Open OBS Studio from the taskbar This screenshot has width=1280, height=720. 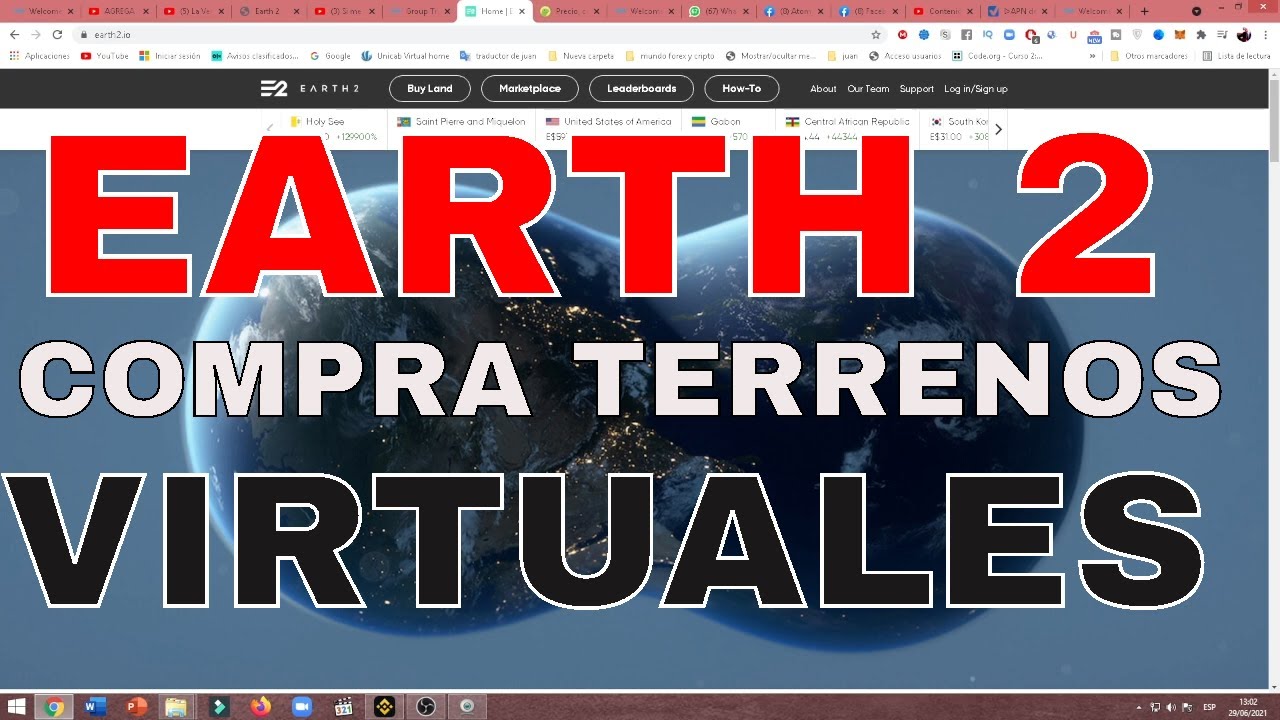[x=424, y=706]
